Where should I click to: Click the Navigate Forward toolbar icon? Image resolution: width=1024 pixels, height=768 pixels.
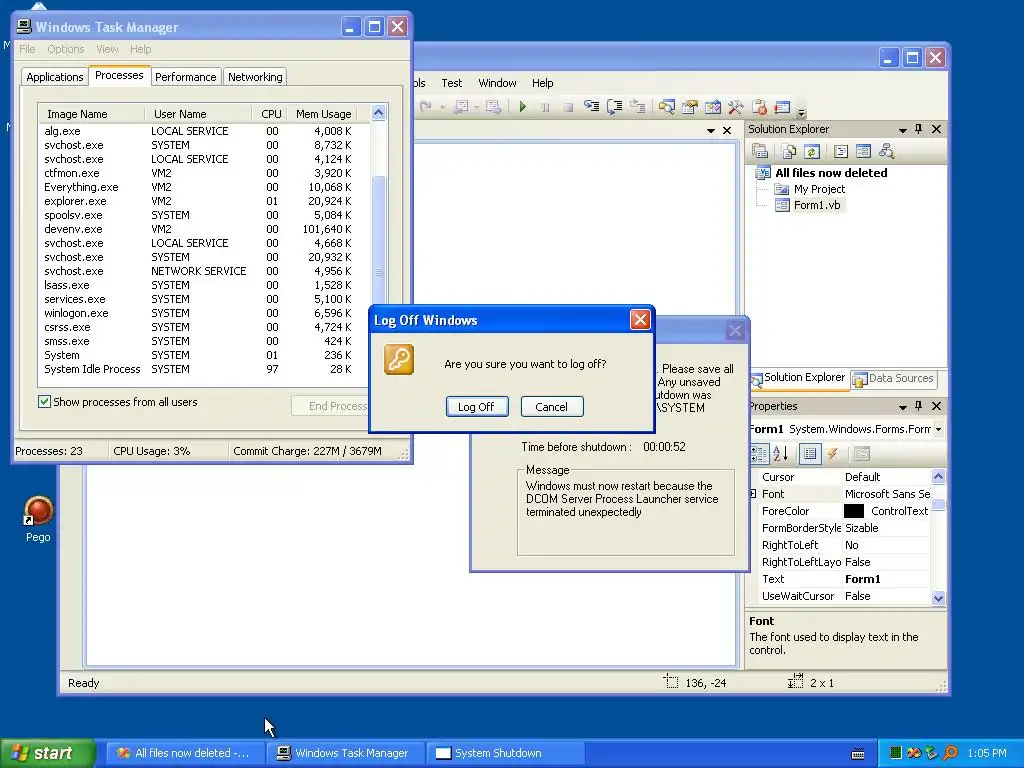tap(493, 106)
